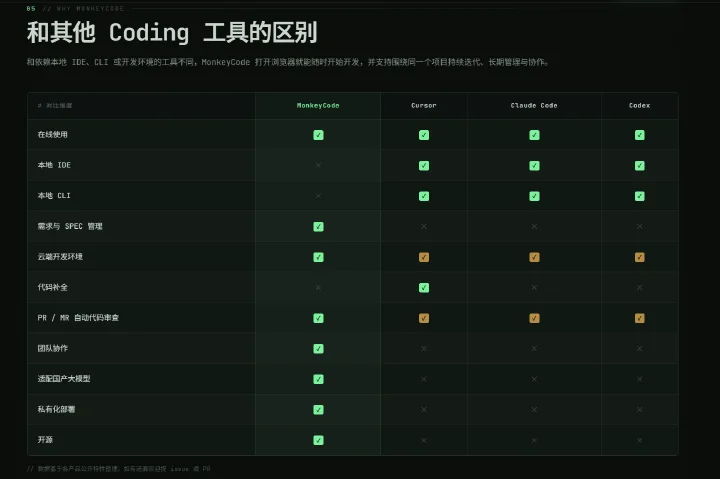Click the Claude Code column header

click(x=534, y=106)
